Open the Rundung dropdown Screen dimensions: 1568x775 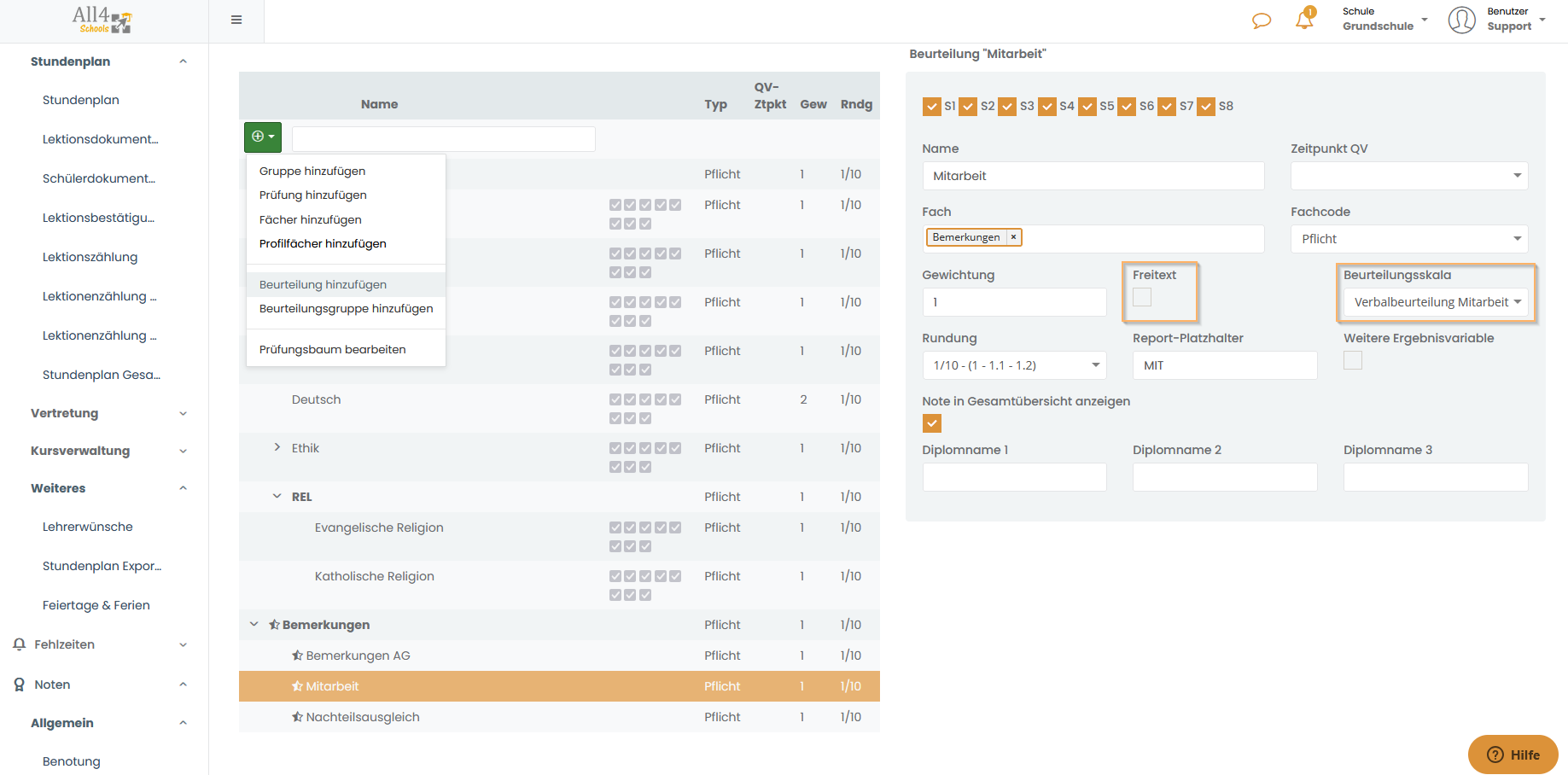(1014, 365)
